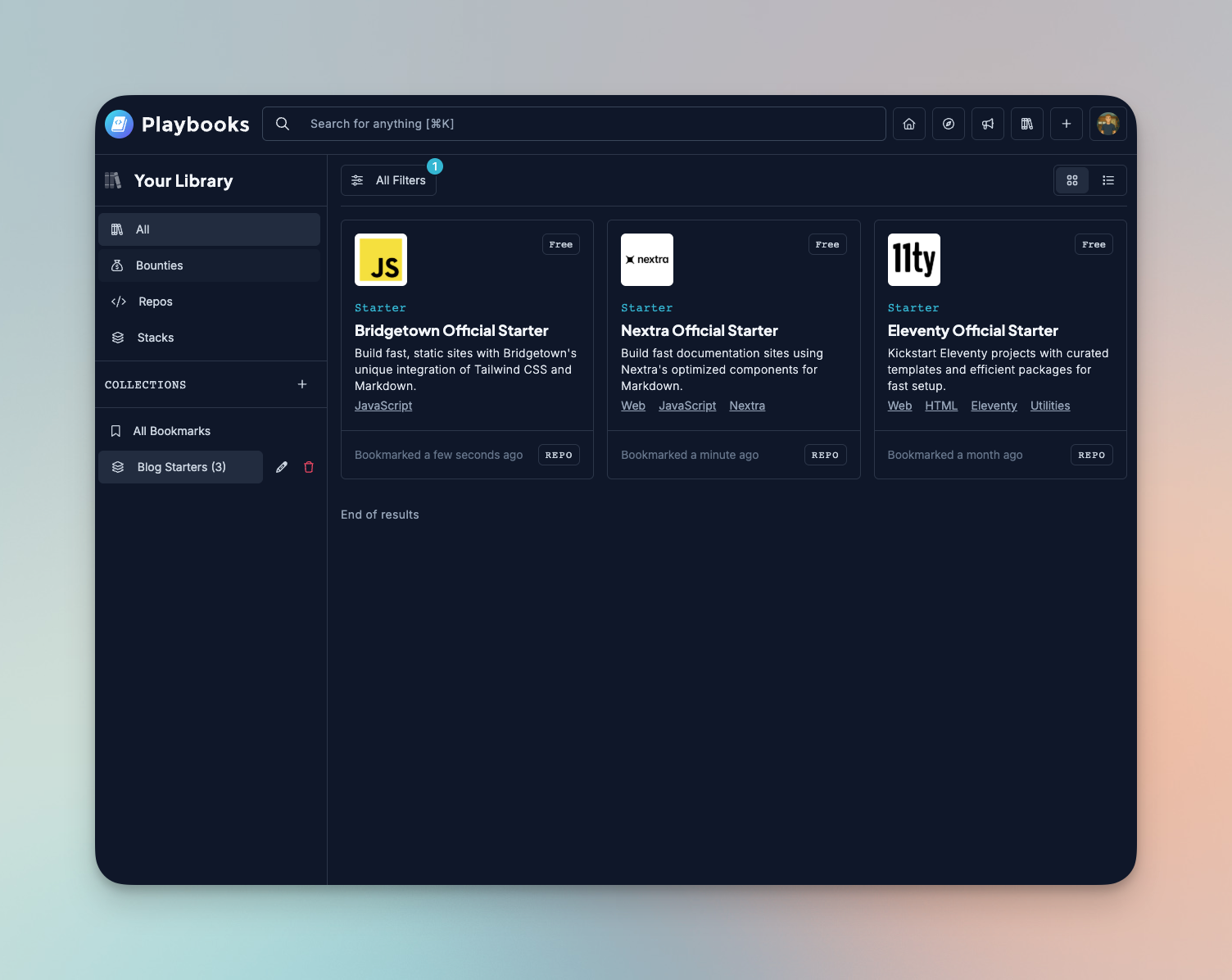Click the search magnifier icon
The width and height of the screenshot is (1232, 980).
[x=283, y=124]
